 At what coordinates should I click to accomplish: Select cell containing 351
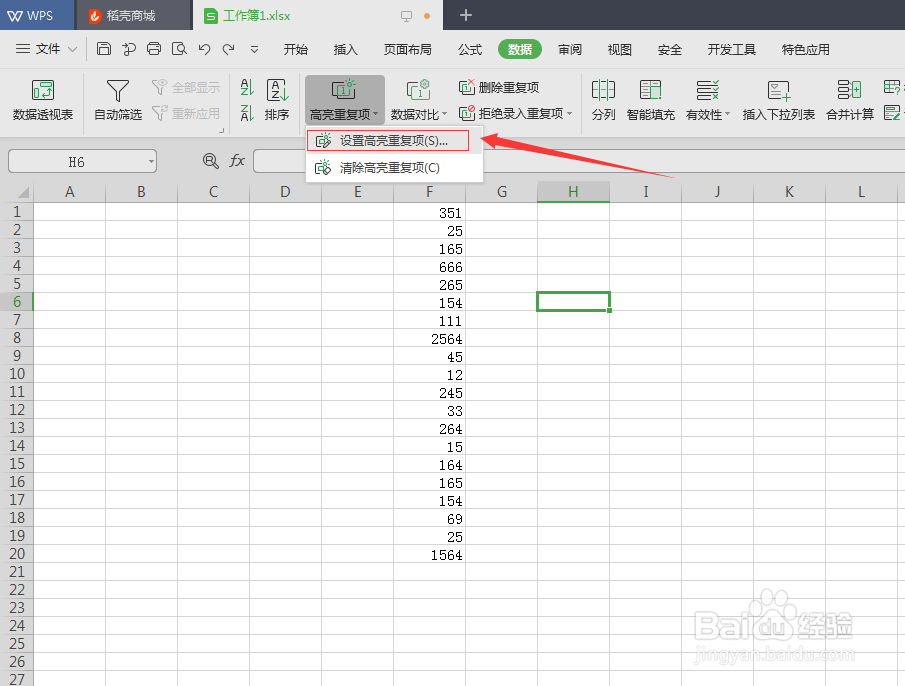click(x=429, y=212)
